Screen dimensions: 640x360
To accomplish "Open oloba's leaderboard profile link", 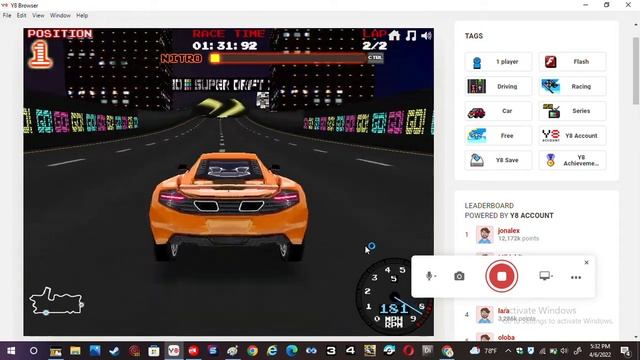I will click(506, 338).
